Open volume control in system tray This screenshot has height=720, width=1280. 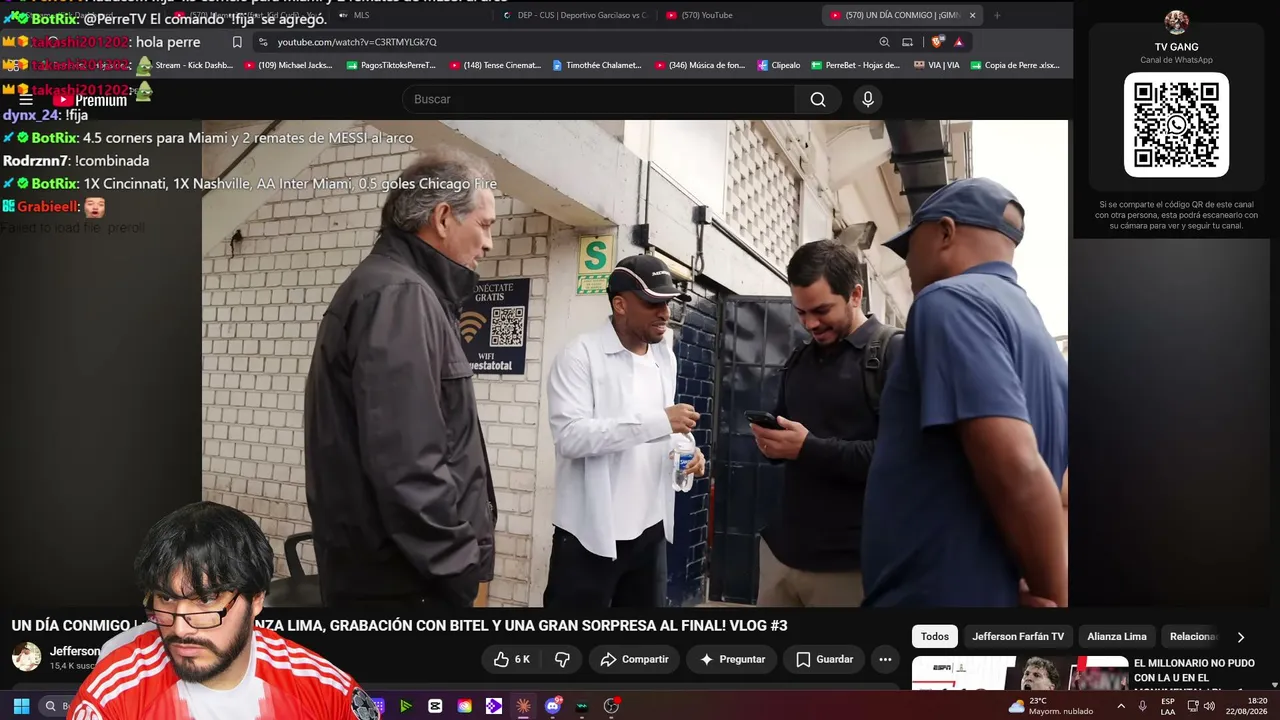[1209, 706]
